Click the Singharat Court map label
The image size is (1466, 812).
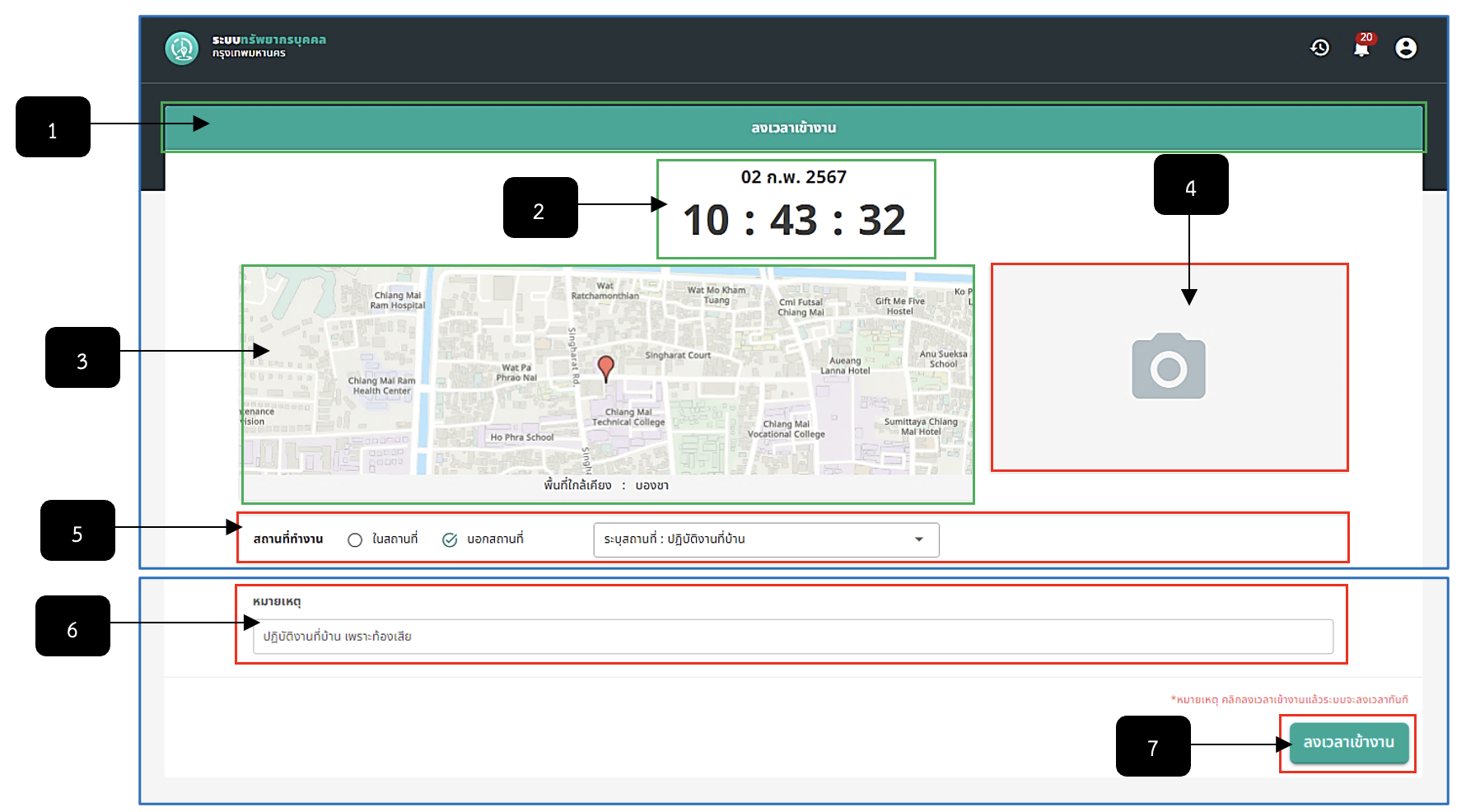(x=678, y=356)
